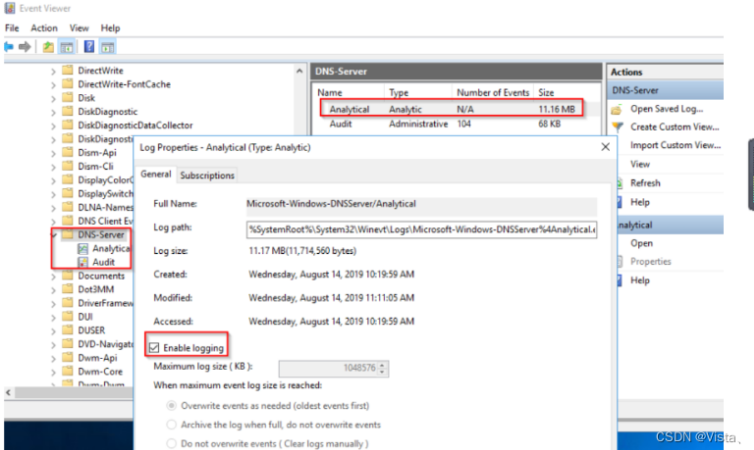Close the Log Properties dialog

(605, 147)
